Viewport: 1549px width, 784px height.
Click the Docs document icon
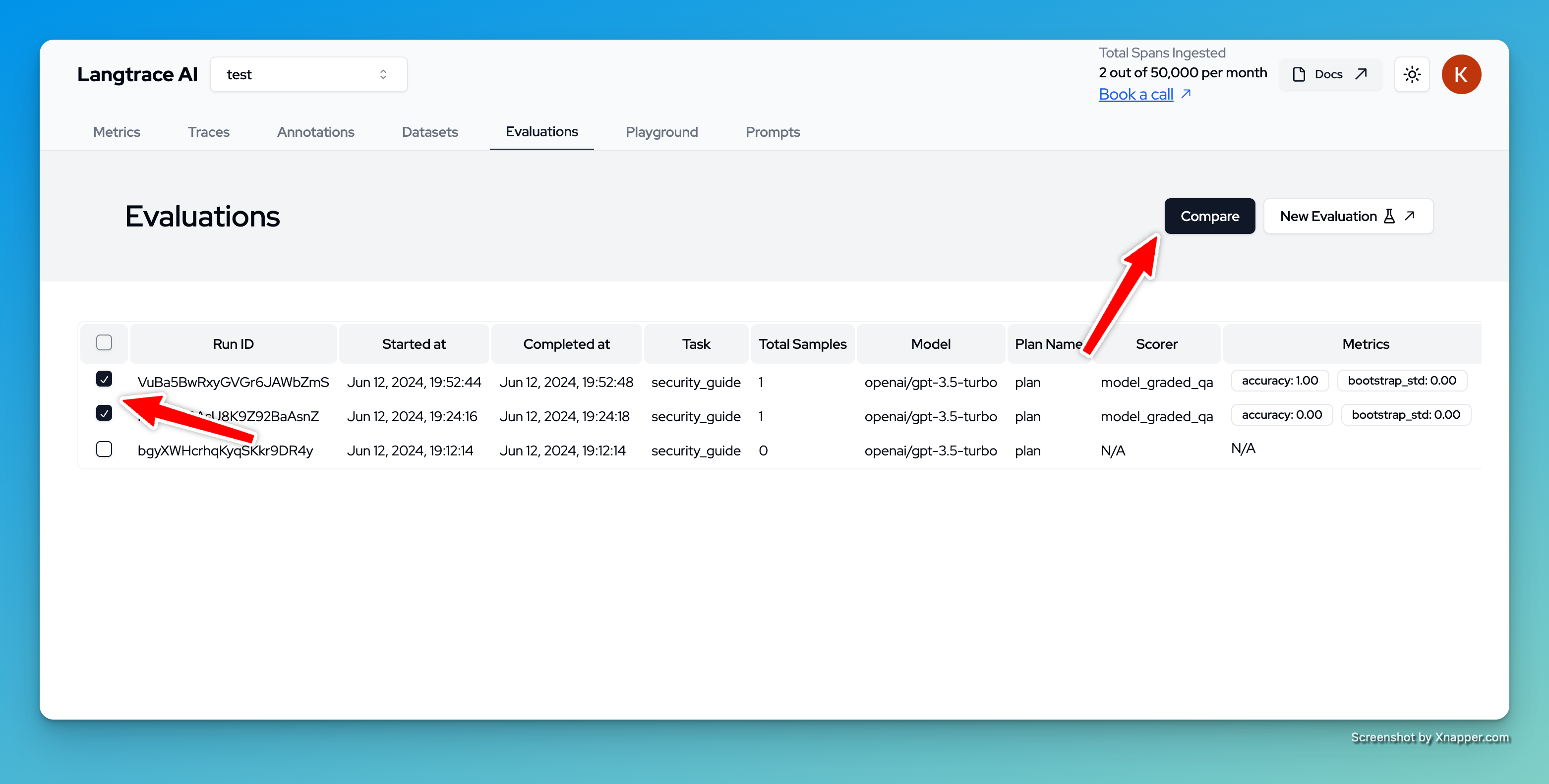tap(1299, 74)
